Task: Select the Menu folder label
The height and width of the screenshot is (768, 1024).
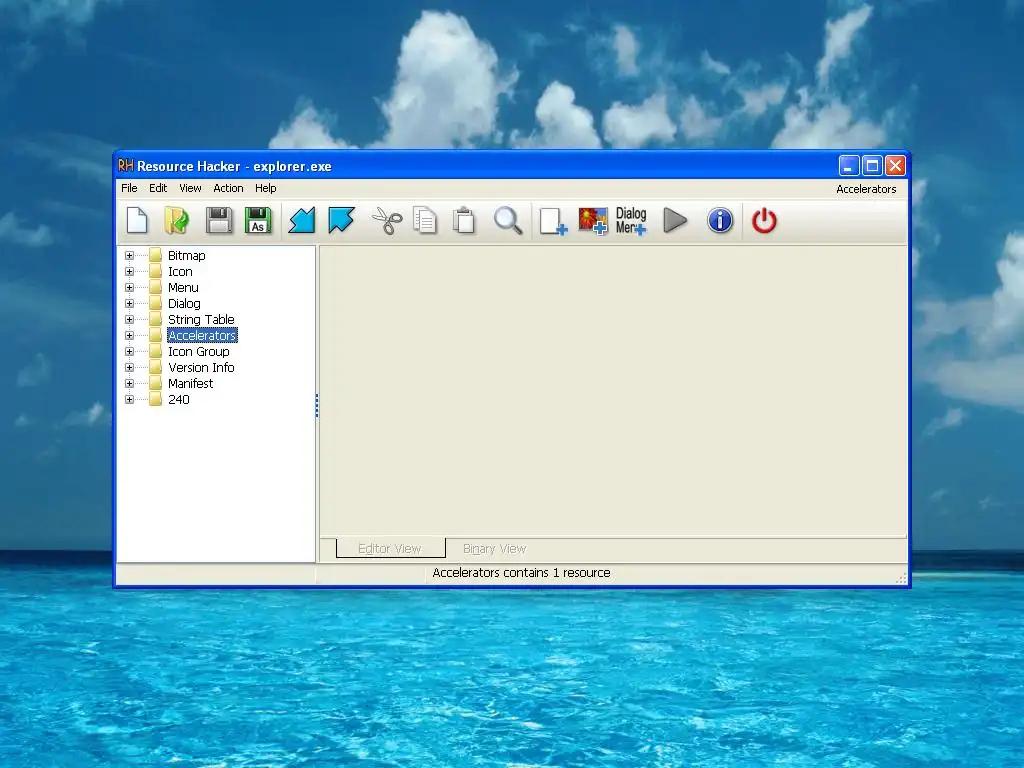Action: [x=183, y=287]
